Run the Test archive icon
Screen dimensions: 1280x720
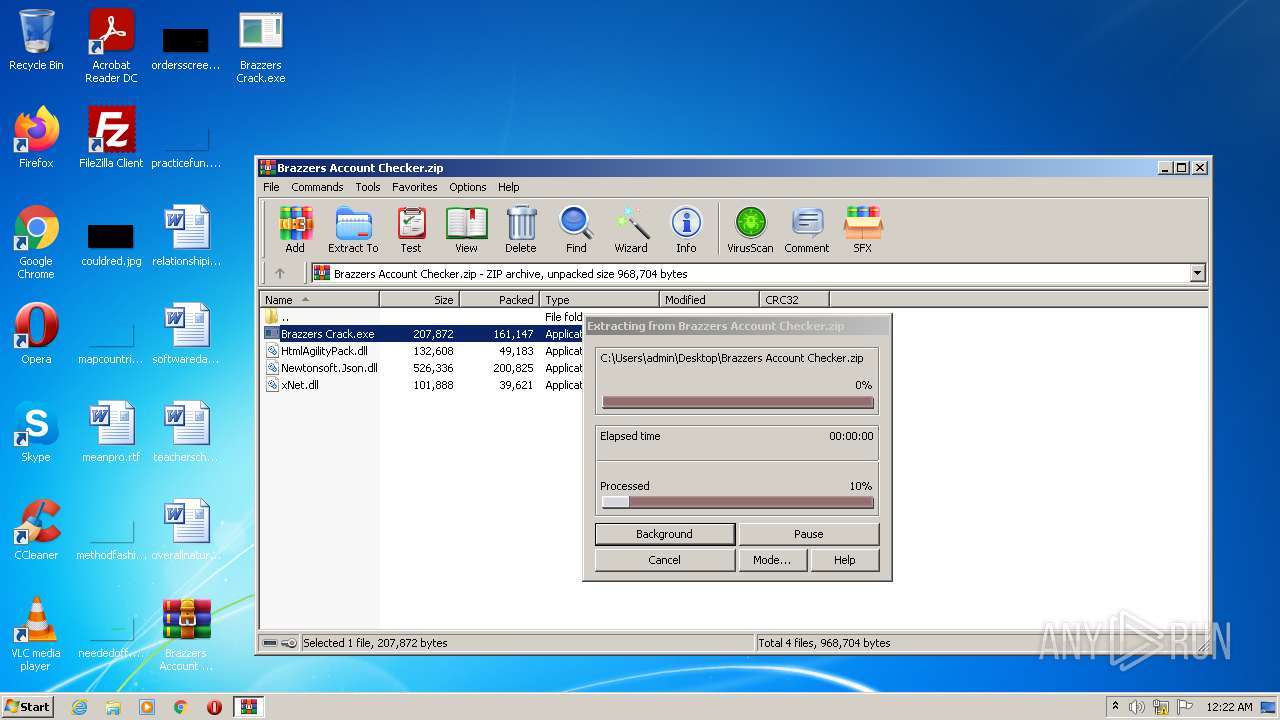pyautogui.click(x=411, y=230)
